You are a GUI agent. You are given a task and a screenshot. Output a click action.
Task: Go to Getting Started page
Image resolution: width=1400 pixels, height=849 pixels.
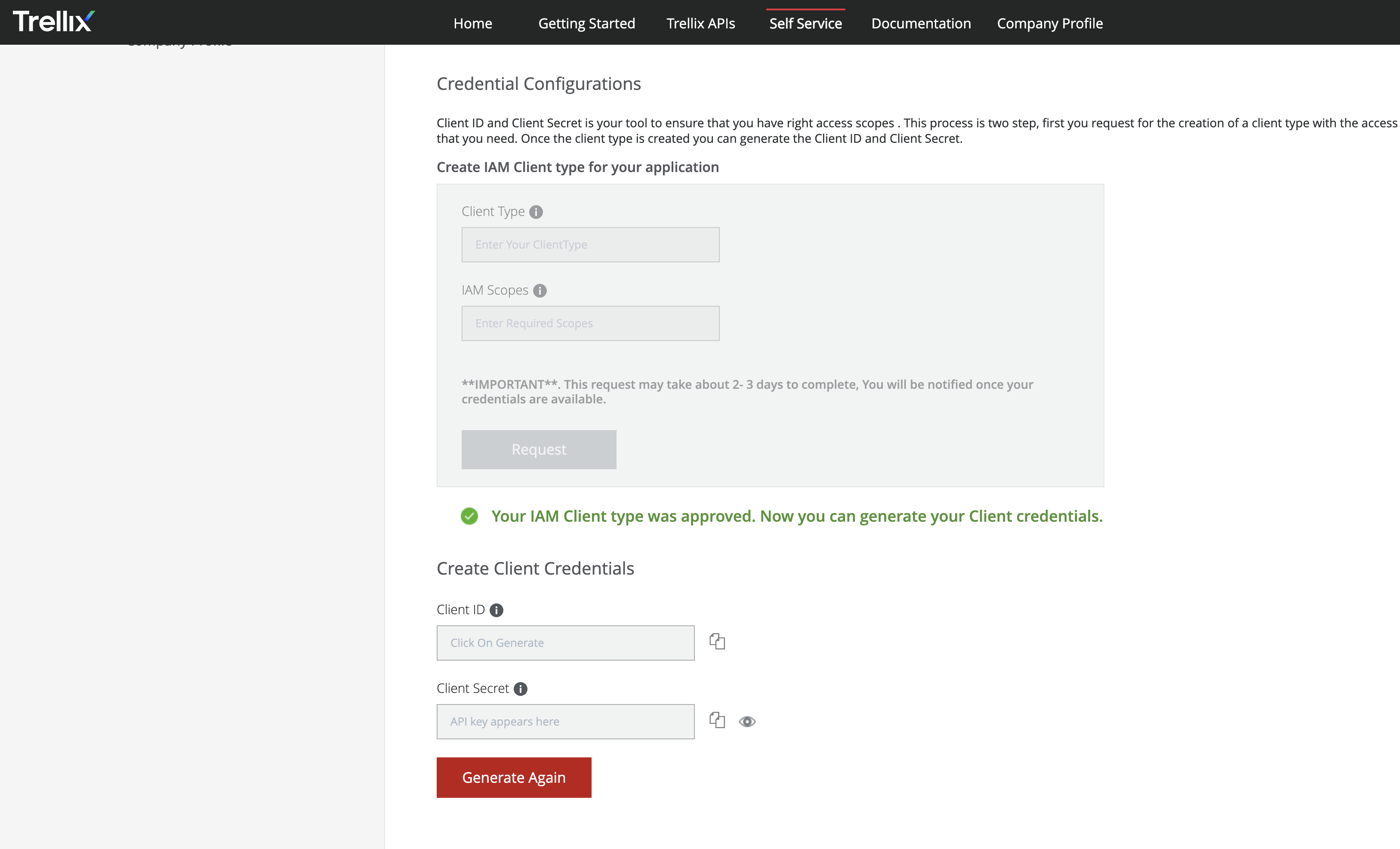click(x=586, y=23)
